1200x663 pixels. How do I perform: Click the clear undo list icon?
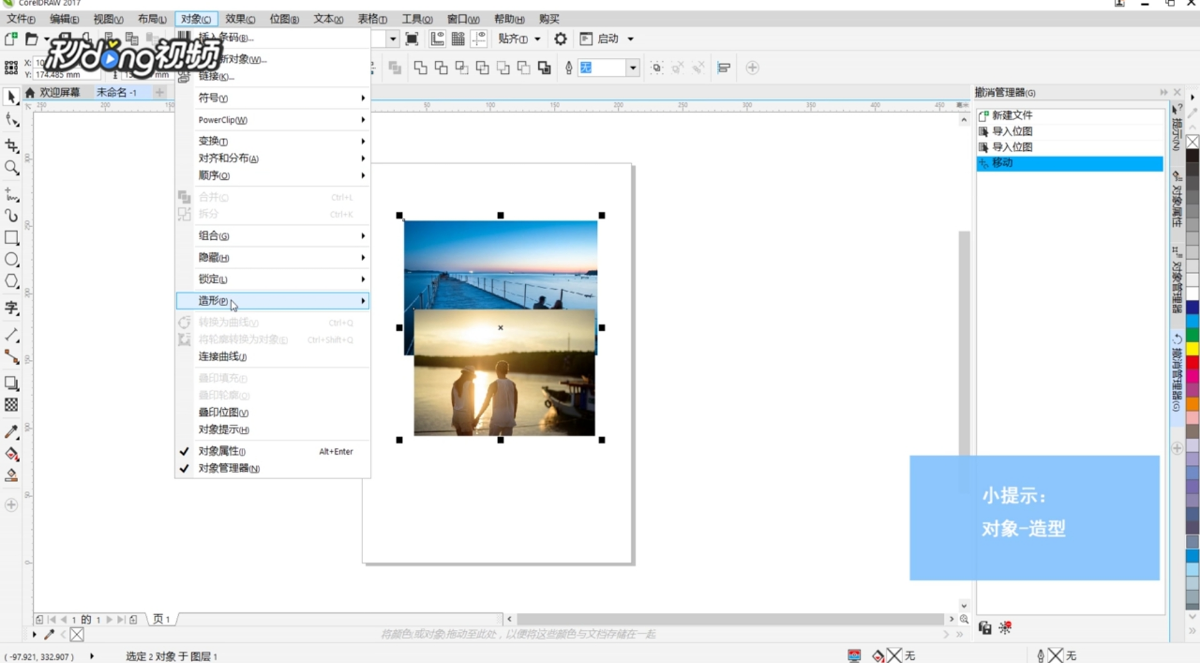(1005, 628)
